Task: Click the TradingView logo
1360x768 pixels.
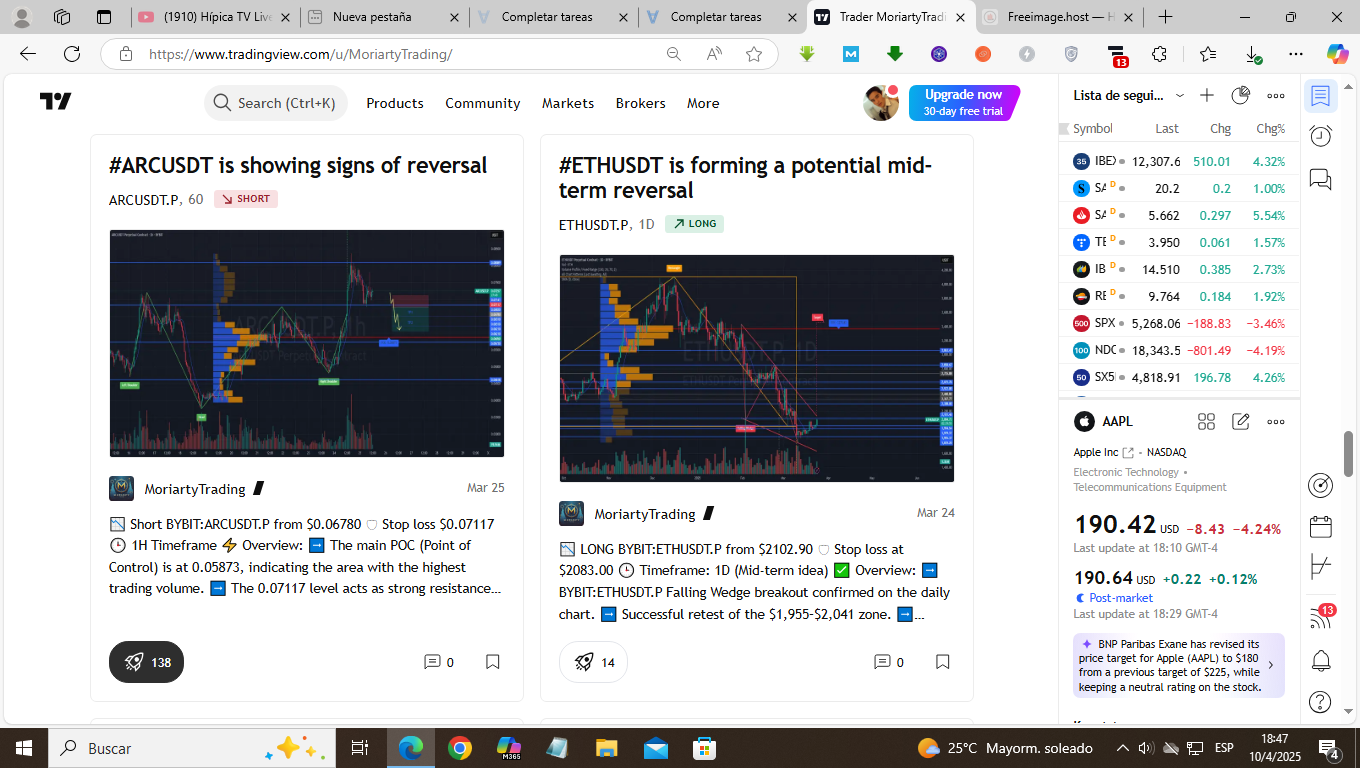Action: click(56, 102)
